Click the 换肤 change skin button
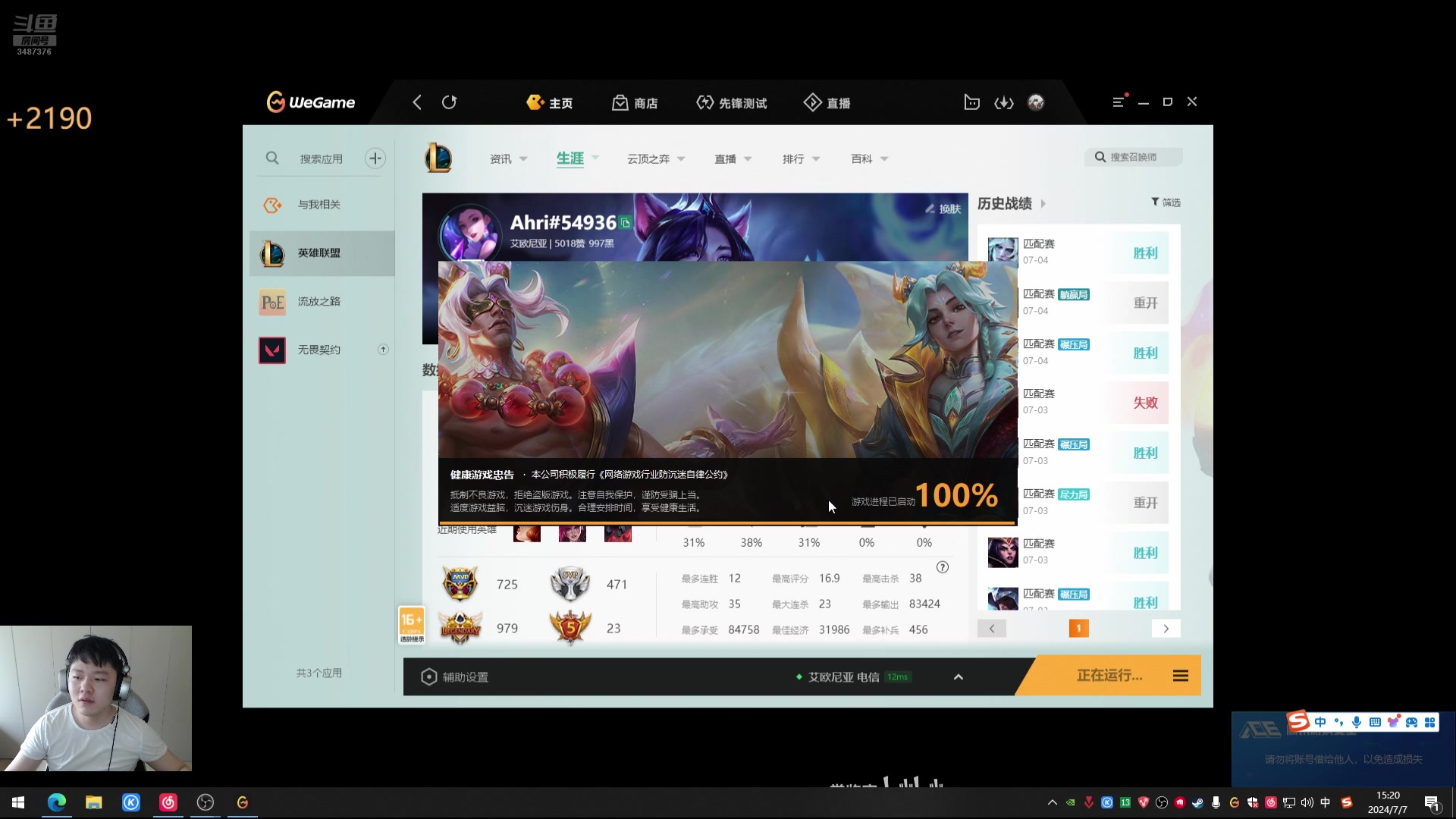Image resolution: width=1456 pixels, height=819 pixels. pos(943,209)
